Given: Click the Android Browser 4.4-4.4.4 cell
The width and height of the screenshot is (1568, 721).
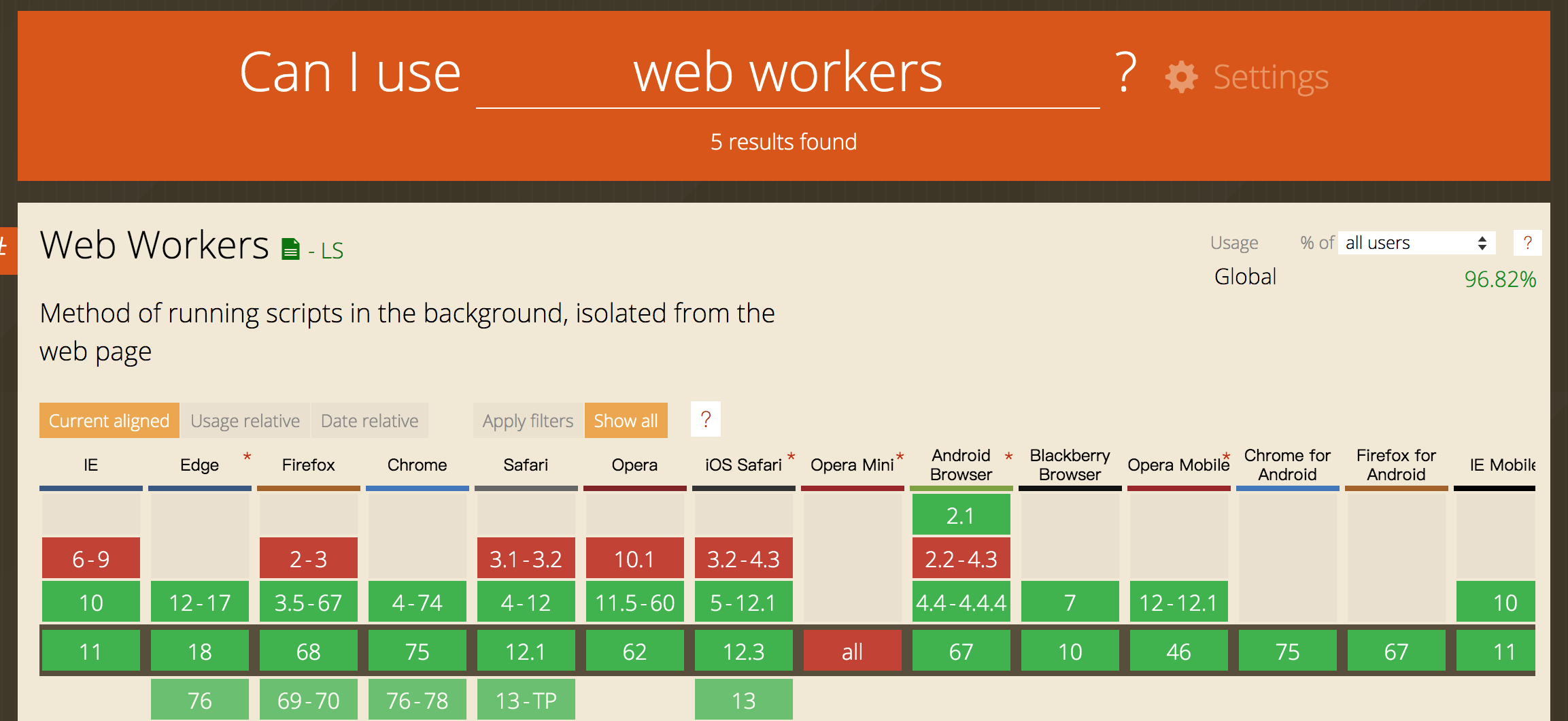Looking at the screenshot, I should tap(961, 601).
